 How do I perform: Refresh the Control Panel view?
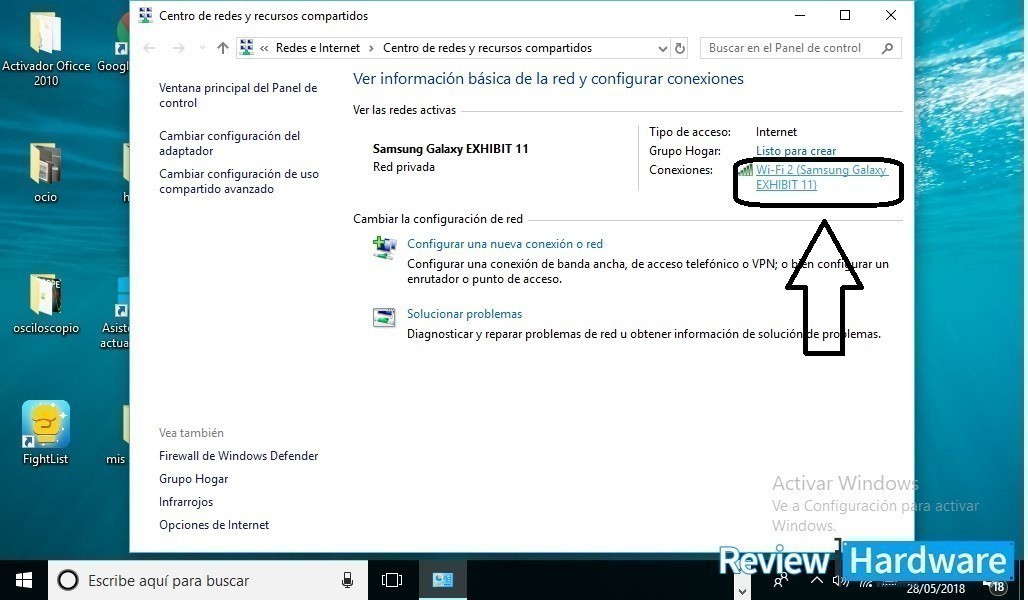click(x=680, y=49)
